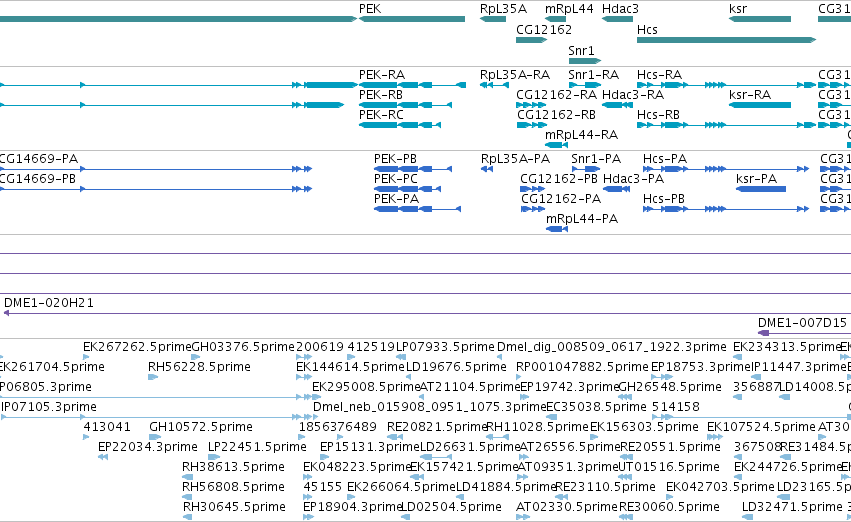Click EST label Dmel_dig_008509_0617_1922.3prime
This screenshot has width=851, height=522.
pos(612,347)
